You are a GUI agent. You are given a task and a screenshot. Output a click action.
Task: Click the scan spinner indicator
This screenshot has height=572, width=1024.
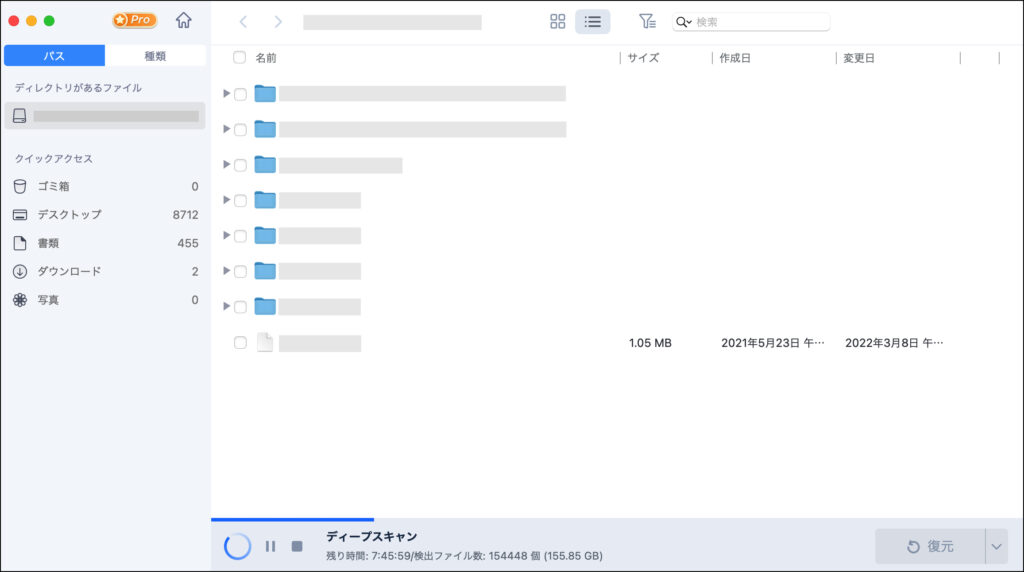(x=237, y=546)
